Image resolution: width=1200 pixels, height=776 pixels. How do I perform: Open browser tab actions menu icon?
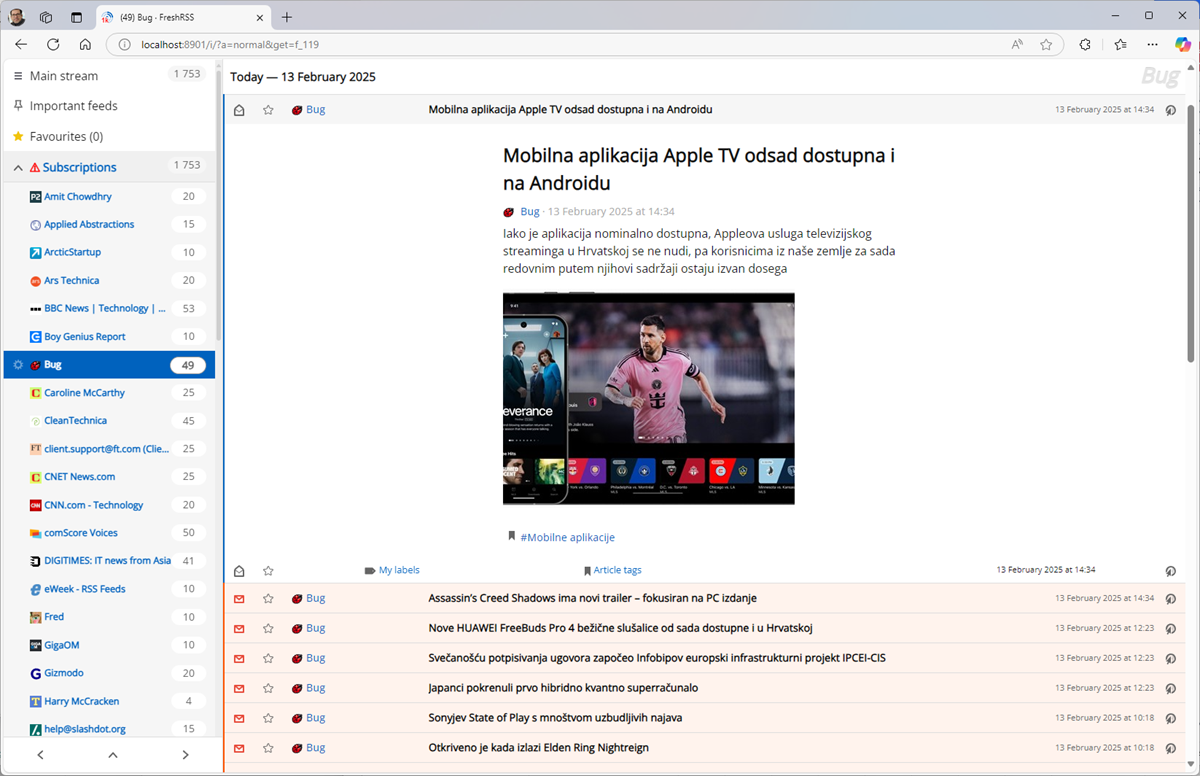tap(77, 17)
